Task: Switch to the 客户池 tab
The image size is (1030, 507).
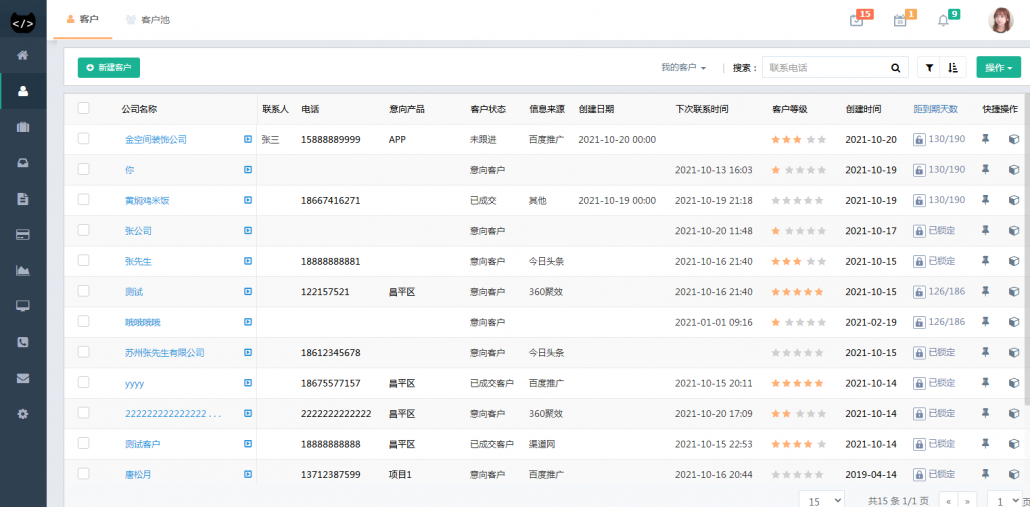Action: pos(148,20)
